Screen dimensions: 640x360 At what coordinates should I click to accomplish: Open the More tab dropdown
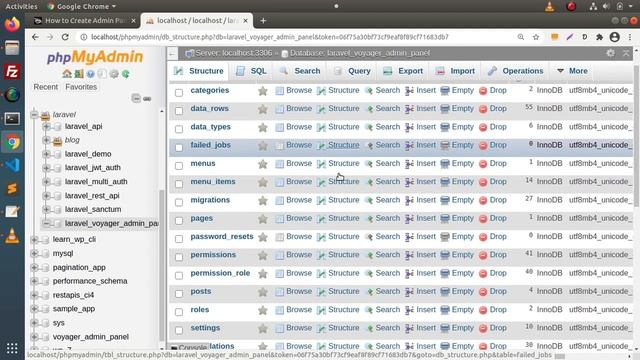pos(573,71)
